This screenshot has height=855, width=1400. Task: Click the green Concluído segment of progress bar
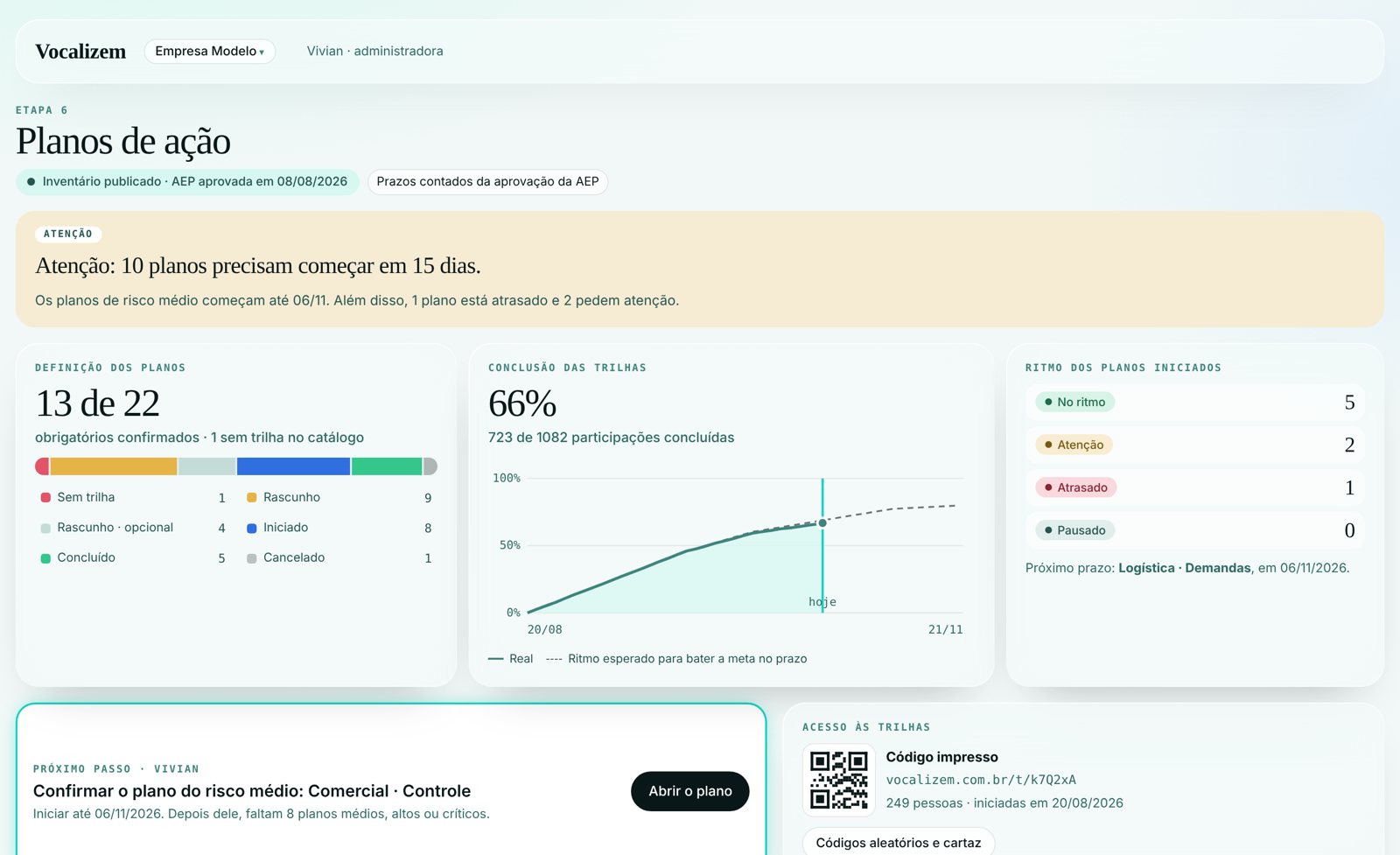(387, 466)
